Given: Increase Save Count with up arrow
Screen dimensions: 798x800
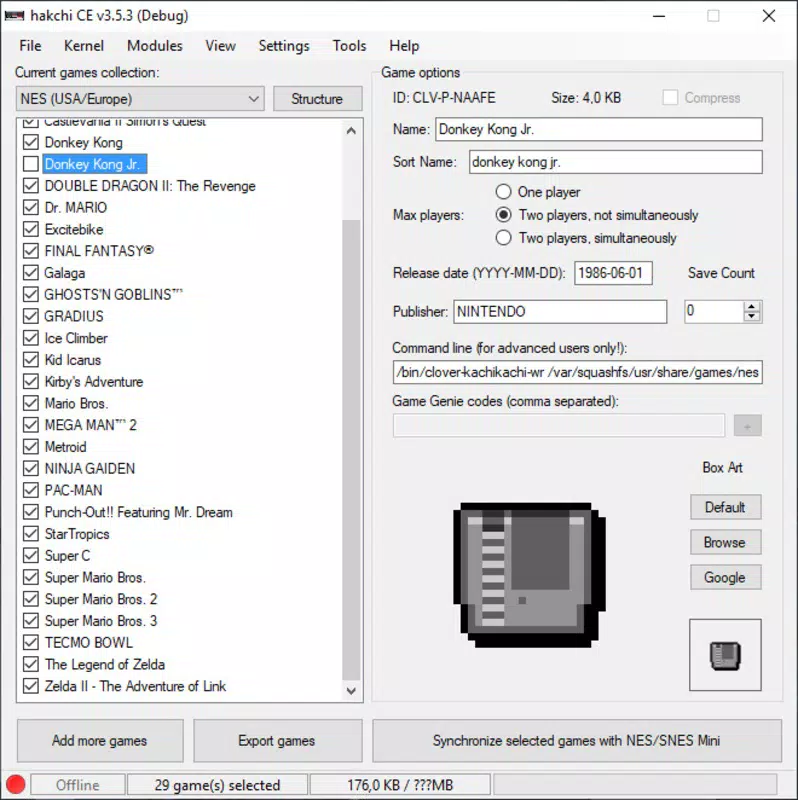Looking at the screenshot, I should click(x=752, y=306).
